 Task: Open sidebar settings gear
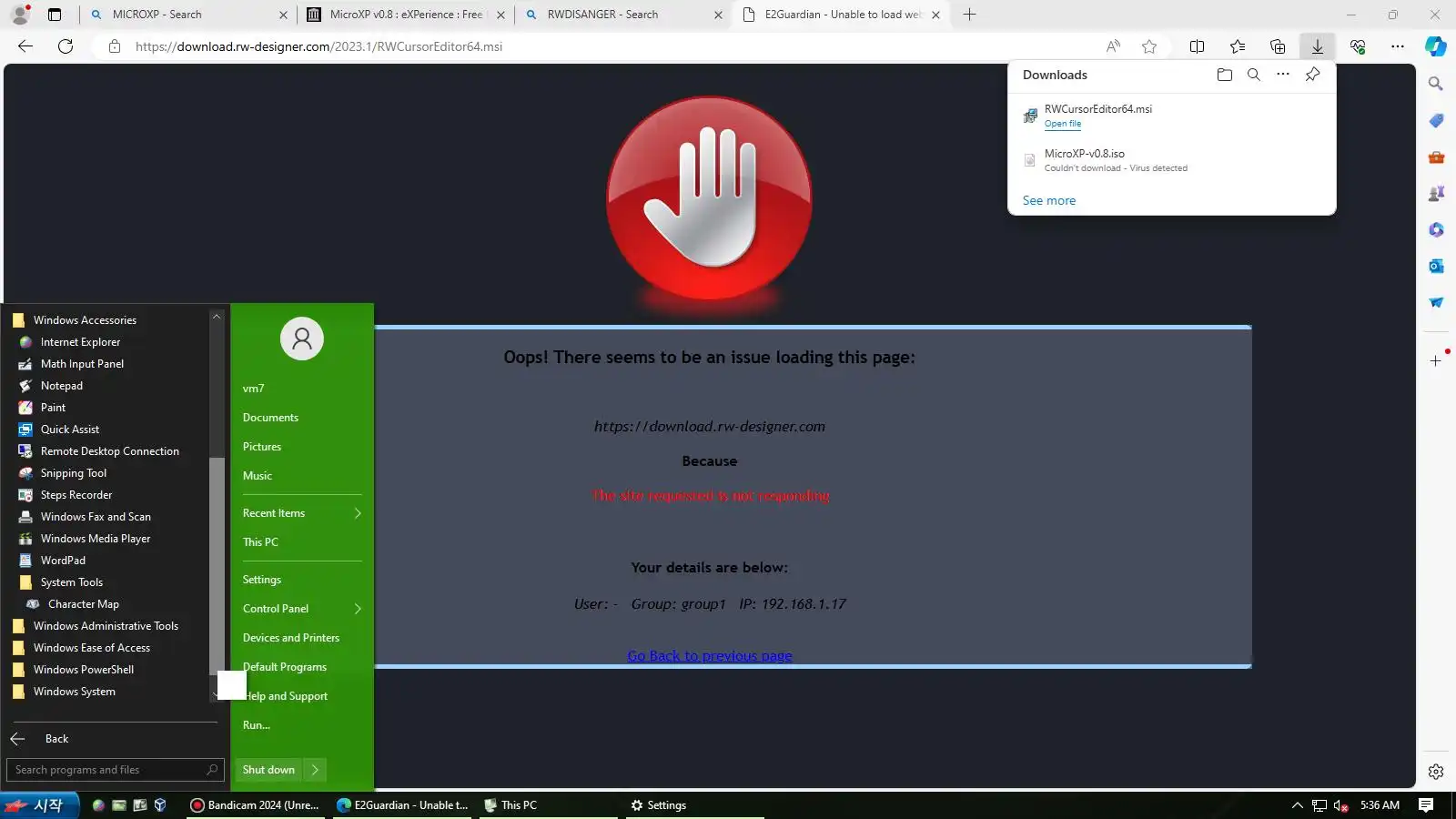tap(1436, 772)
